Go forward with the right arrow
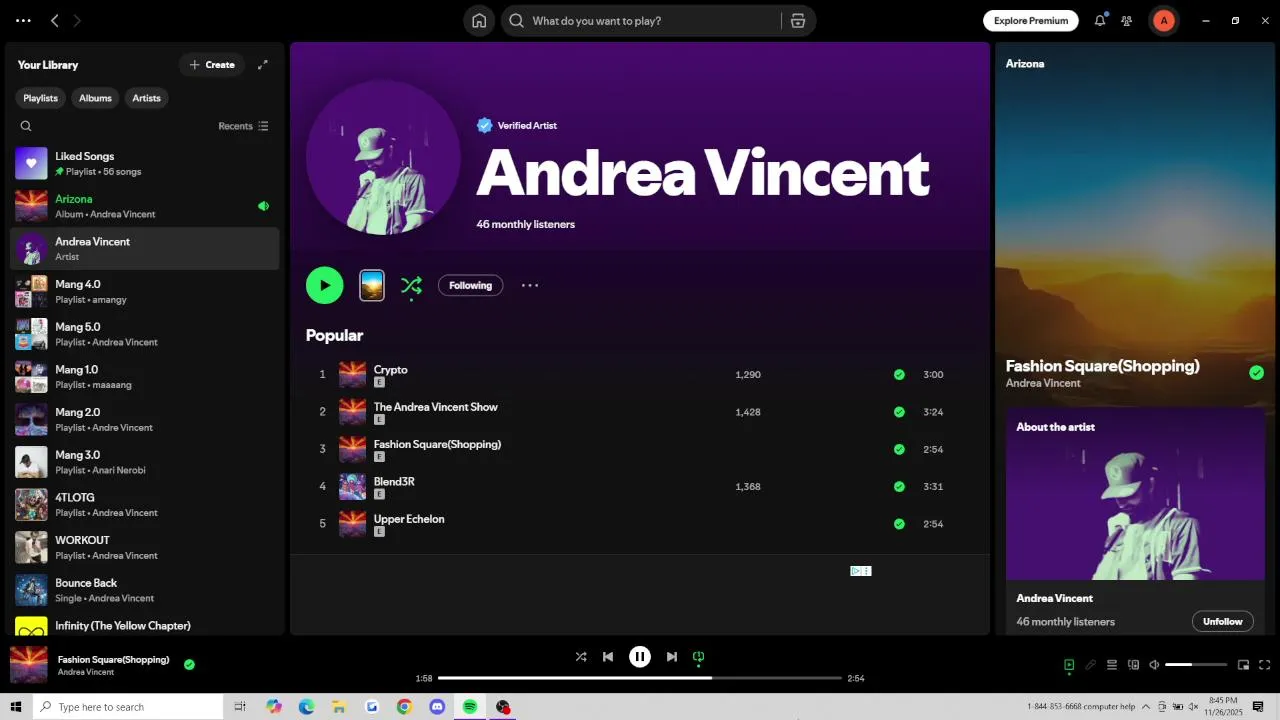This screenshot has width=1280, height=720. tap(78, 20)
